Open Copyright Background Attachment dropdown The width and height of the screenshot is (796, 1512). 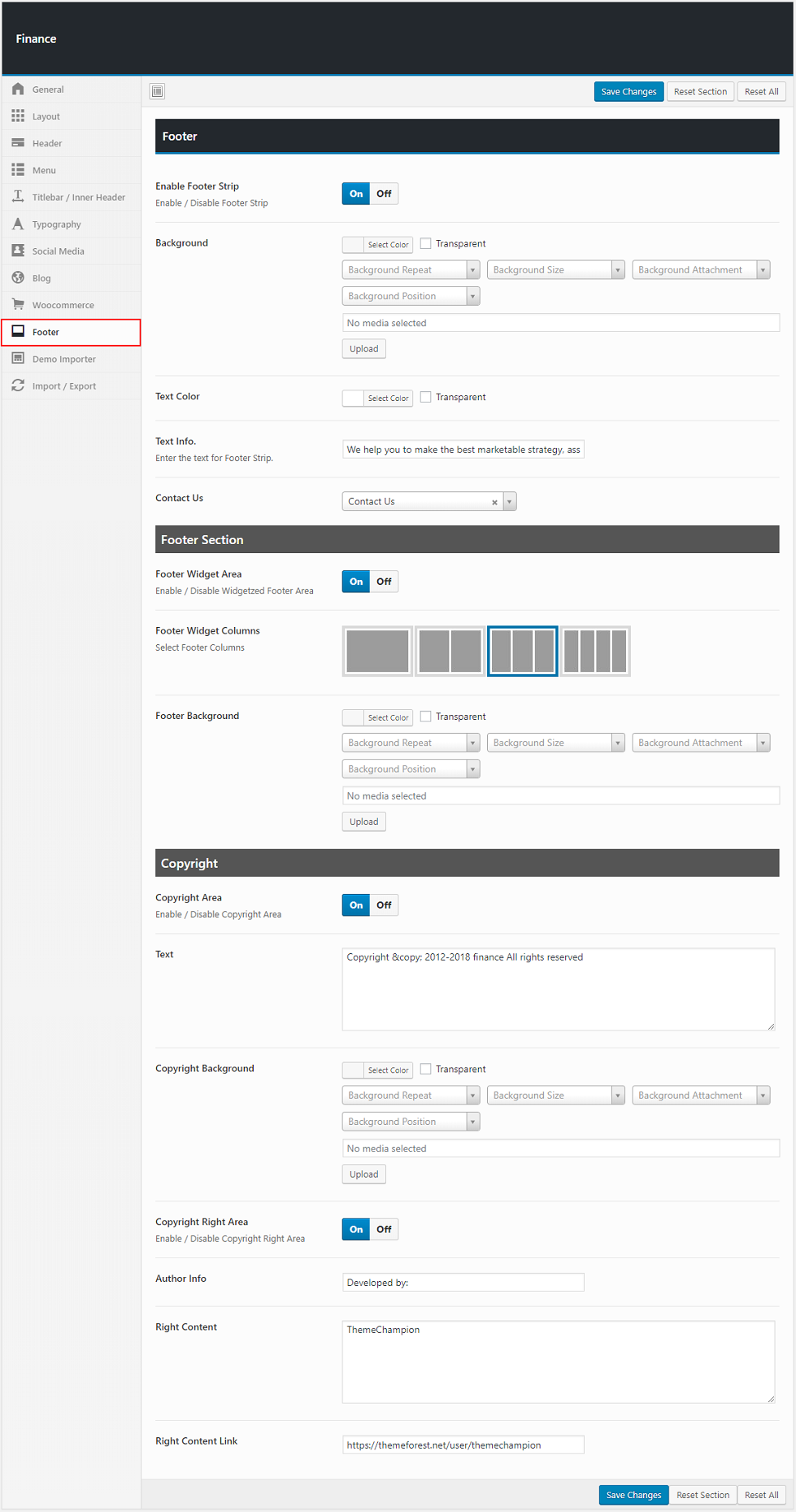tap(700, 1096)
